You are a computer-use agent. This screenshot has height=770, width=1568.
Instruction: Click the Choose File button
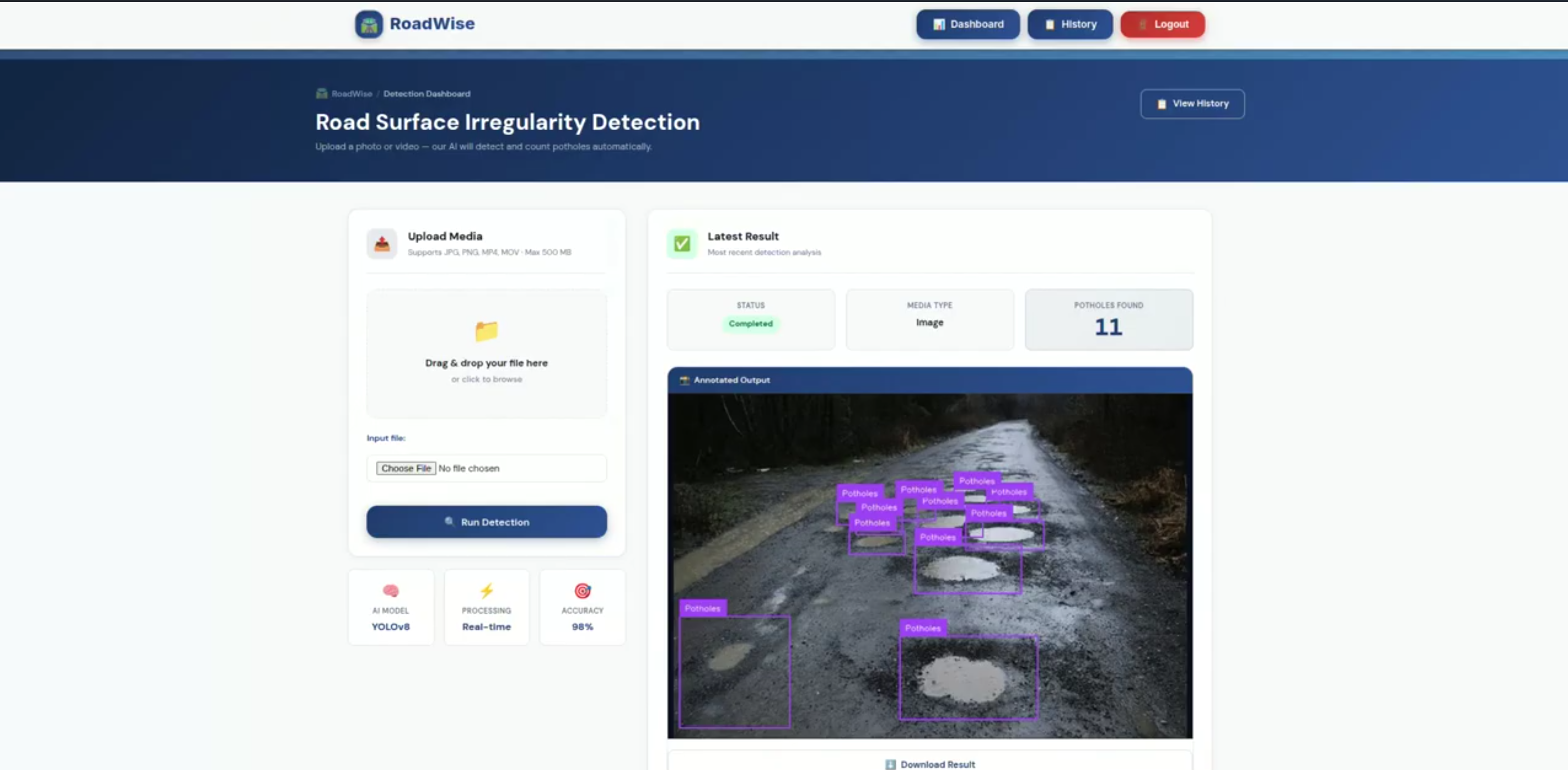[x=406, y=468]
